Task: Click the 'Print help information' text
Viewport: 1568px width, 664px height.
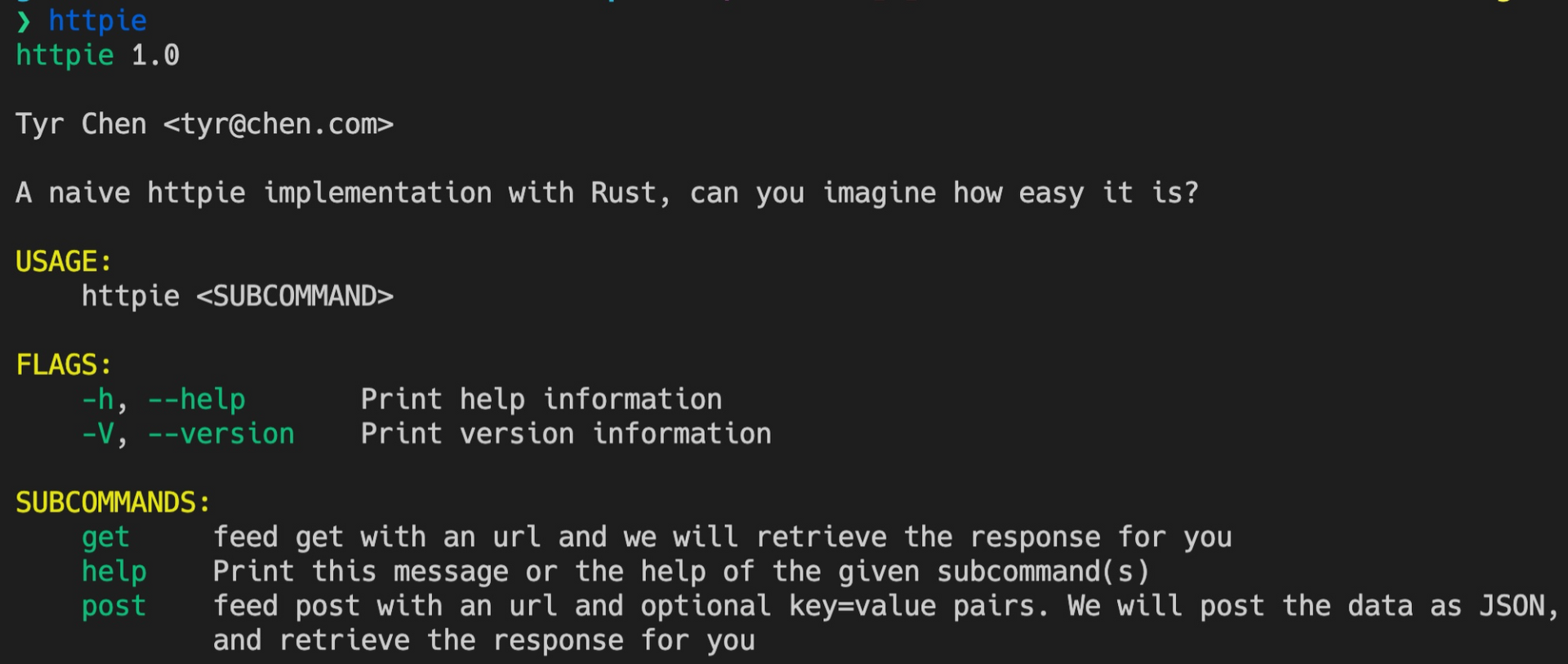Action: (x=541, y=399)
